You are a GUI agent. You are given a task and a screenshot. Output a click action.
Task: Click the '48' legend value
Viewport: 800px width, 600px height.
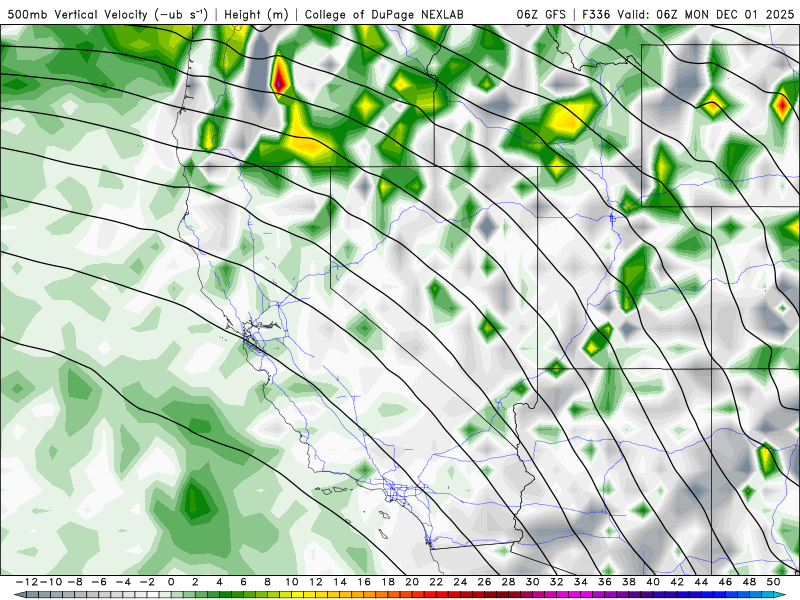tap(749, 582)
